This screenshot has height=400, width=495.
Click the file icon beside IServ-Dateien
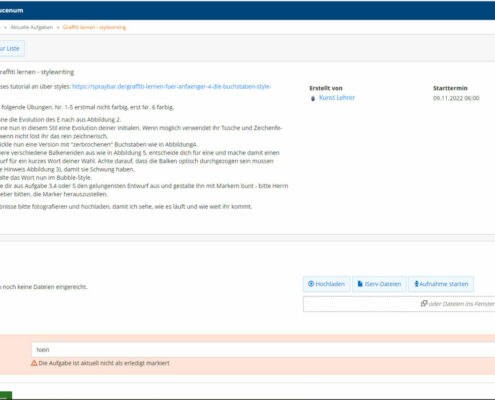click(x=360, y=284)
